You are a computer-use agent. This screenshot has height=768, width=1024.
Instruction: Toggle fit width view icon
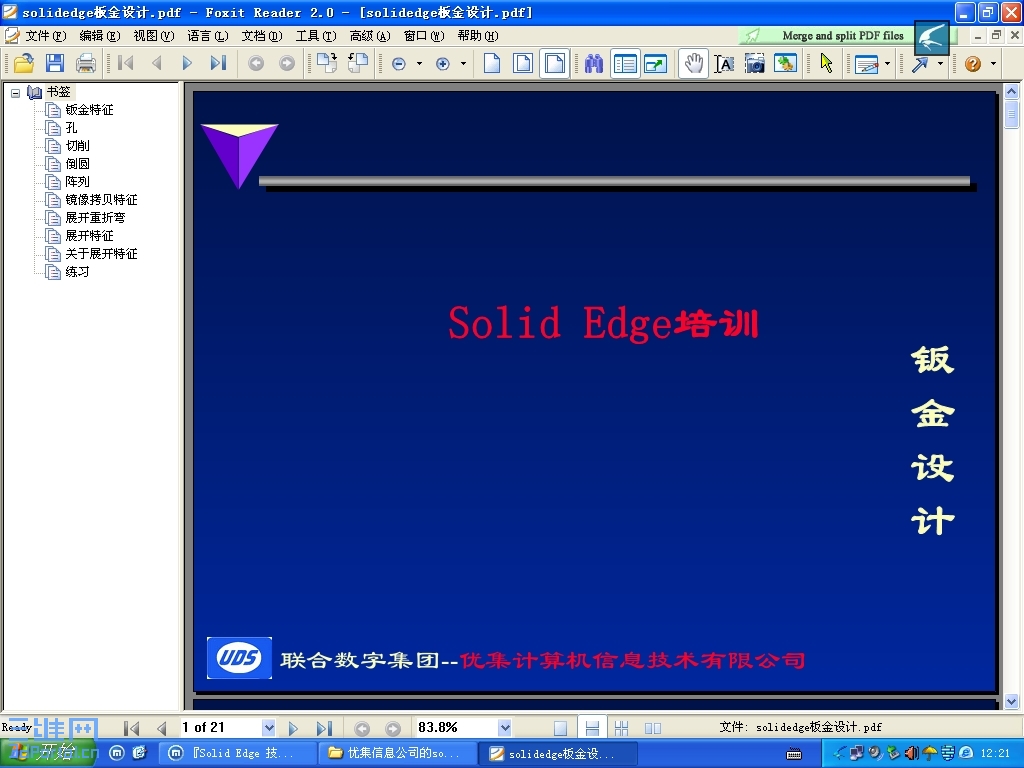tap(554, 63)
